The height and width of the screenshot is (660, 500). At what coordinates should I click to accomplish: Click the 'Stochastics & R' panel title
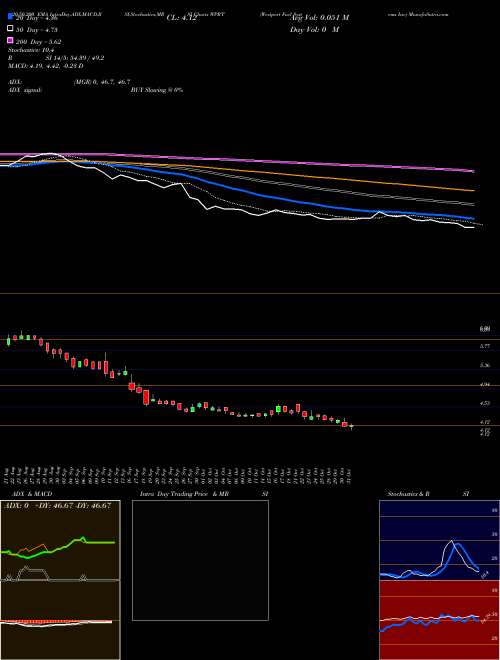pos(409,494)
